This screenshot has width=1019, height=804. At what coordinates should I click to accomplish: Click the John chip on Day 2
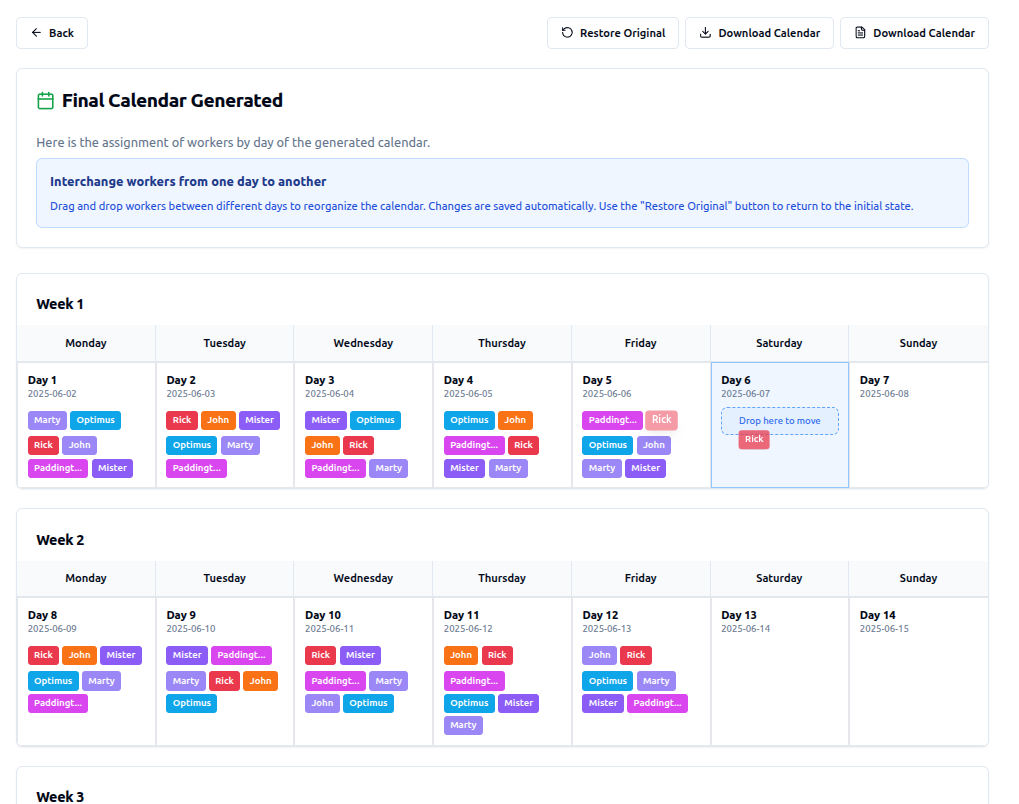coord(218,420)
